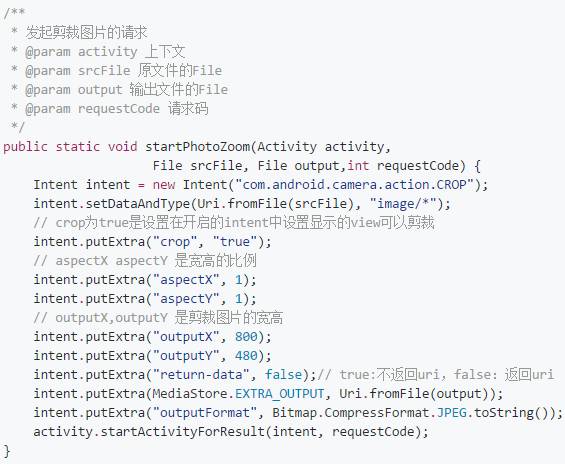Click startActivityForResult method call
Screen dimensions: 565x464
(x=182, y=432)
